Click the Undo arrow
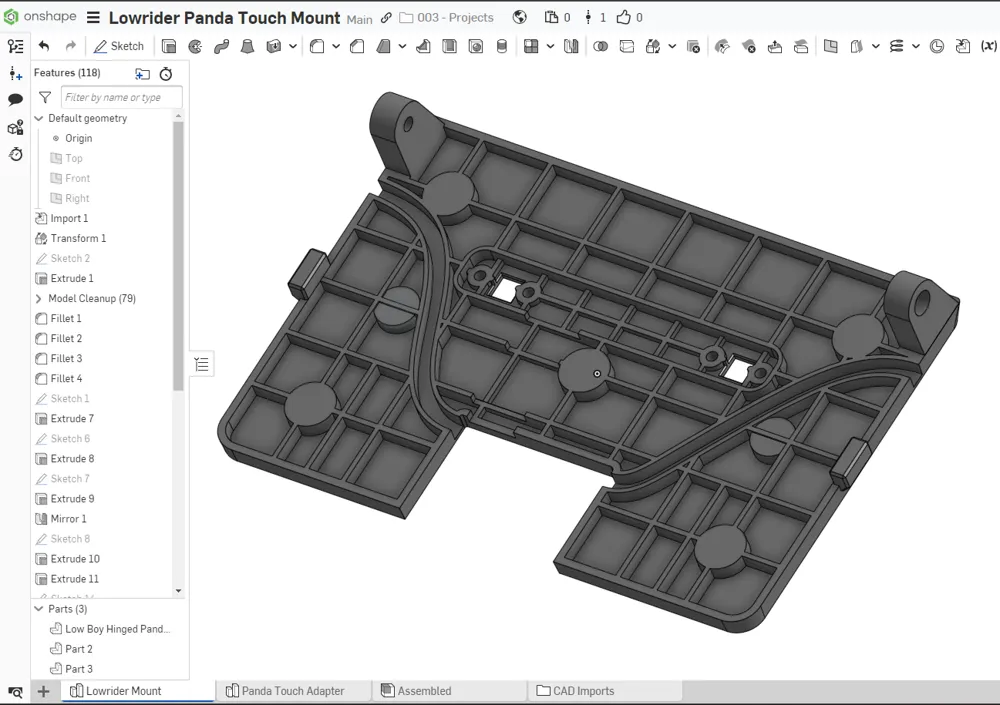This screenshot has width=1000, height=705. [x=44, y=46]
